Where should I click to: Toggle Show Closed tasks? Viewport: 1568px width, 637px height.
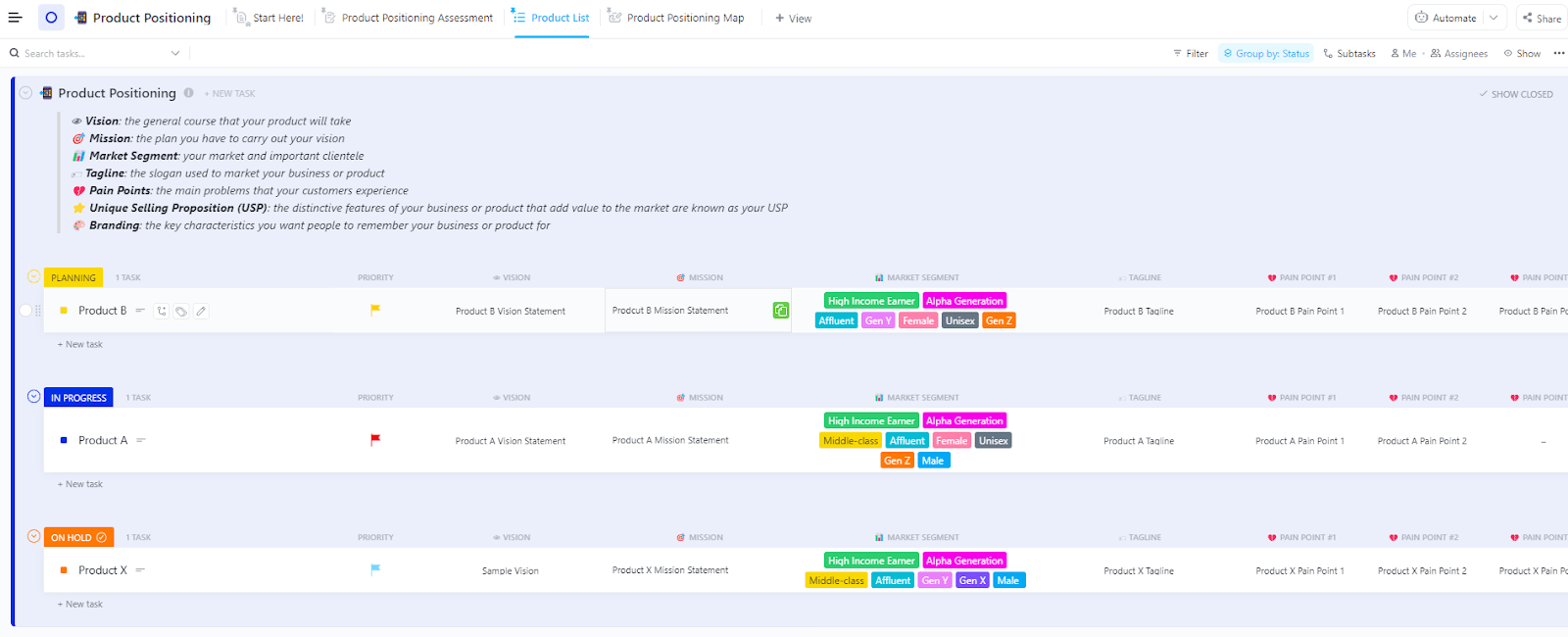coord(1516,94)
